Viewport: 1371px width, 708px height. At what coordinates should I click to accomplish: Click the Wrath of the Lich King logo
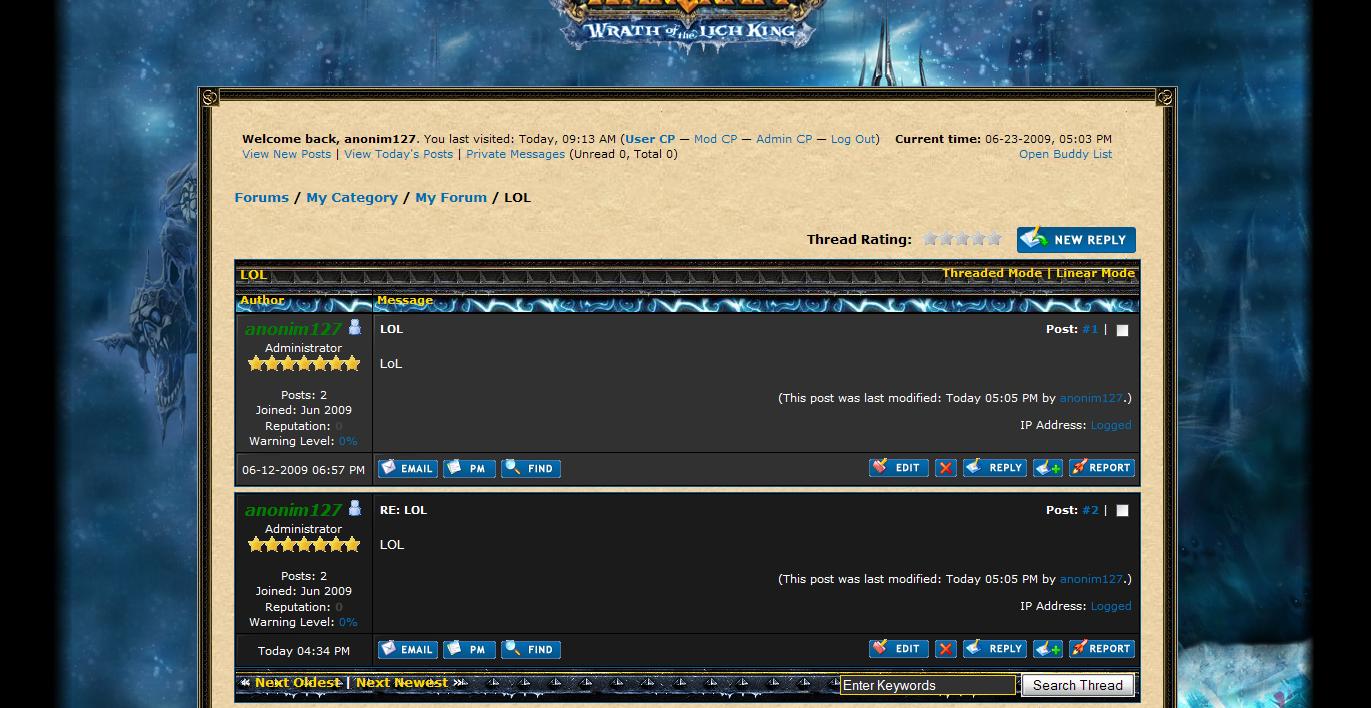point(690,25)
